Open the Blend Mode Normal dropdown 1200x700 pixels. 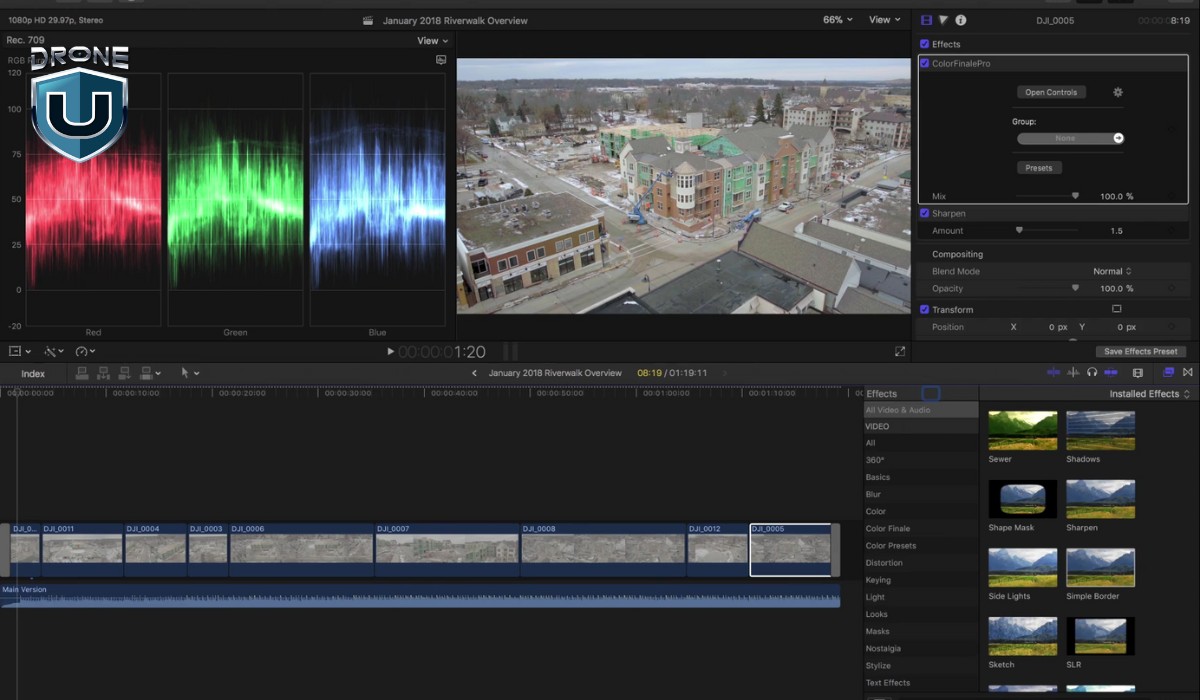point(1112,271)
